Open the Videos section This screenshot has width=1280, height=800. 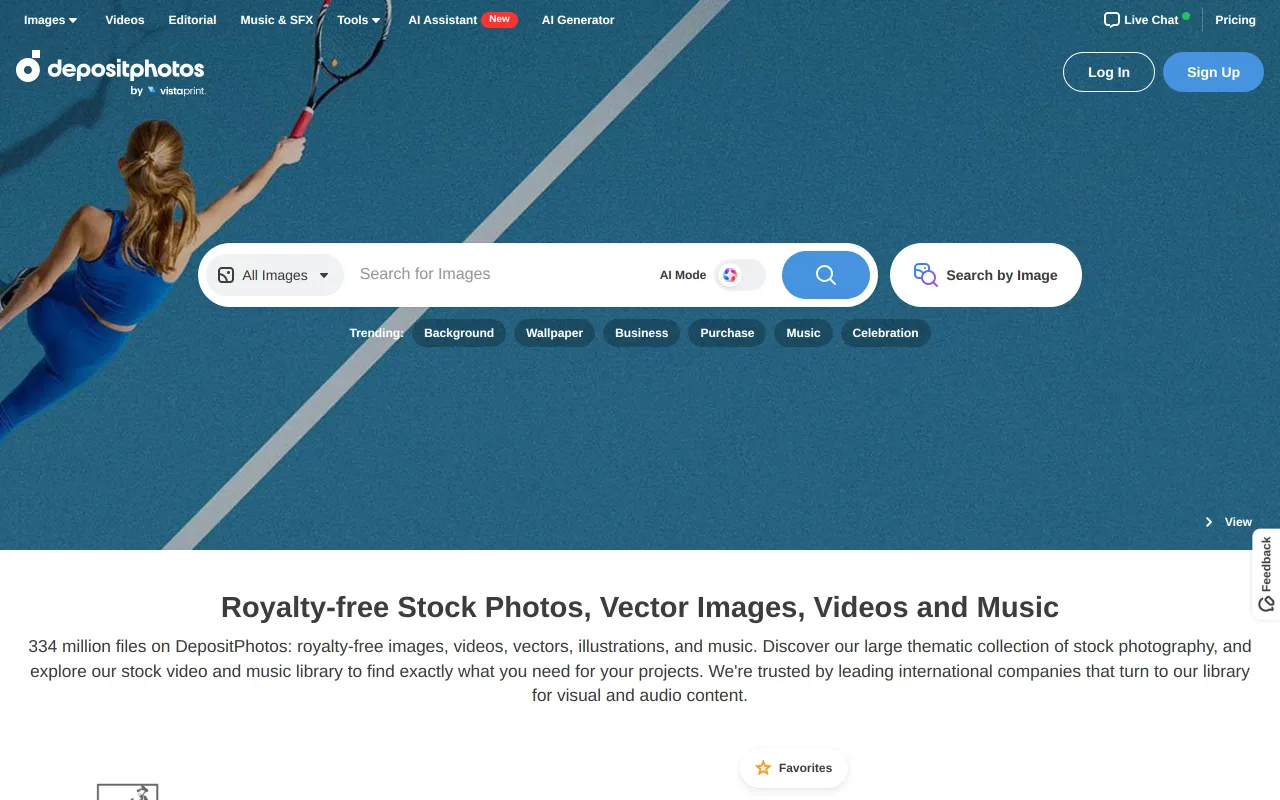point(125,20)
